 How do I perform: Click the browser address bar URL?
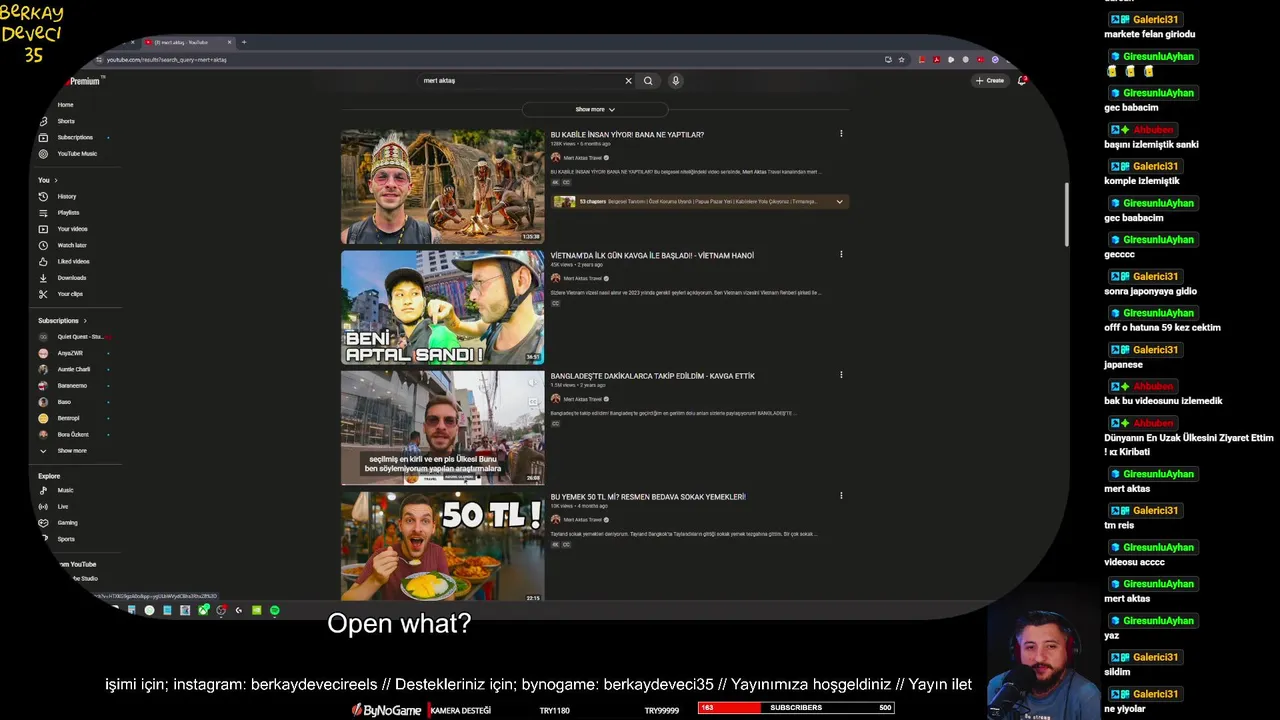[167, 60]
